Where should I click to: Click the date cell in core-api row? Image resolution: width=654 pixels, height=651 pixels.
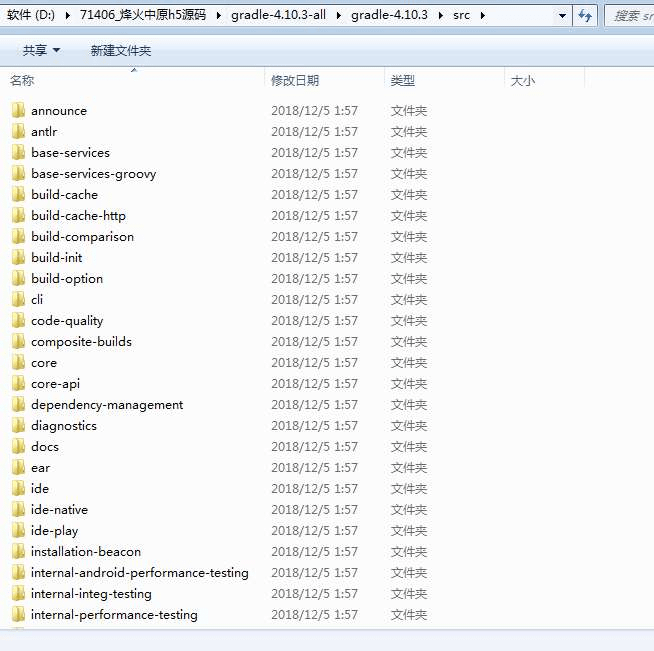click(x=314, y=383)
